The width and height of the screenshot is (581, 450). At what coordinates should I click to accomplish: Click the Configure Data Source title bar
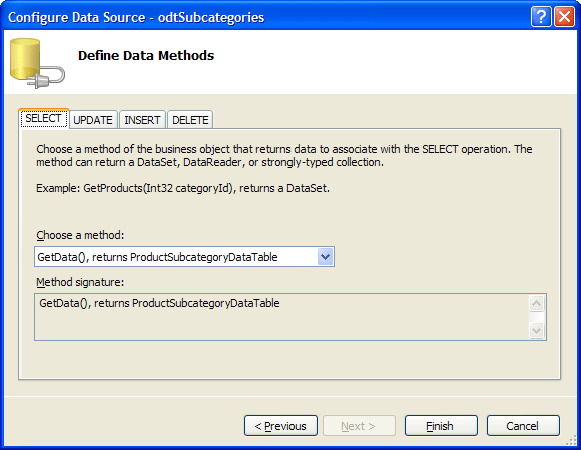pos(259,17)
